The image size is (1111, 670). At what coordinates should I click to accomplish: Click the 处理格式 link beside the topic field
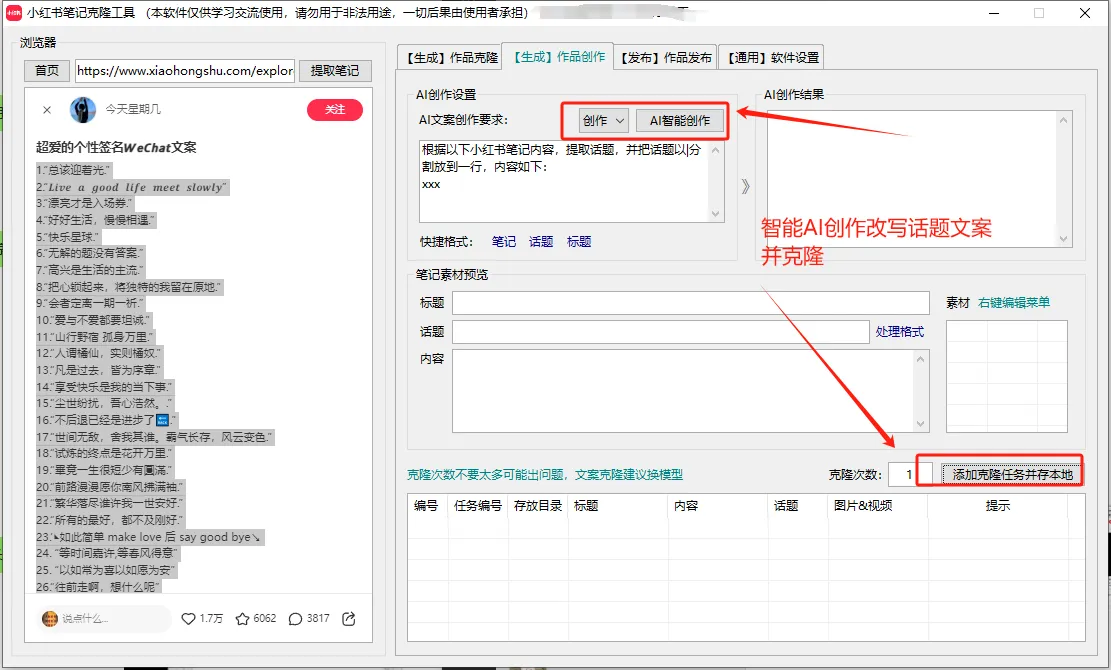pos(898,329)
